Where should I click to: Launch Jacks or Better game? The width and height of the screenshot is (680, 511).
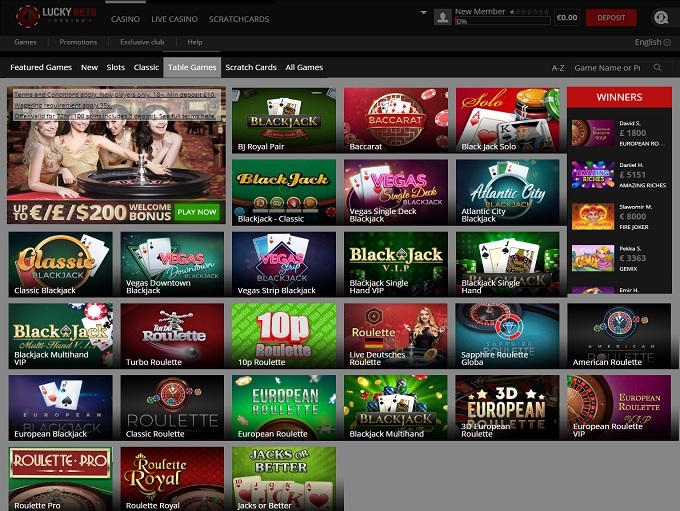284,480
